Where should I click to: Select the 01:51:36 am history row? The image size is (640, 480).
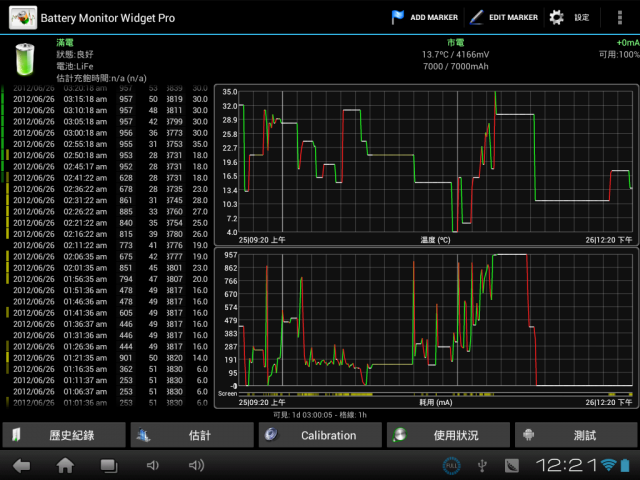coord(108,290)
